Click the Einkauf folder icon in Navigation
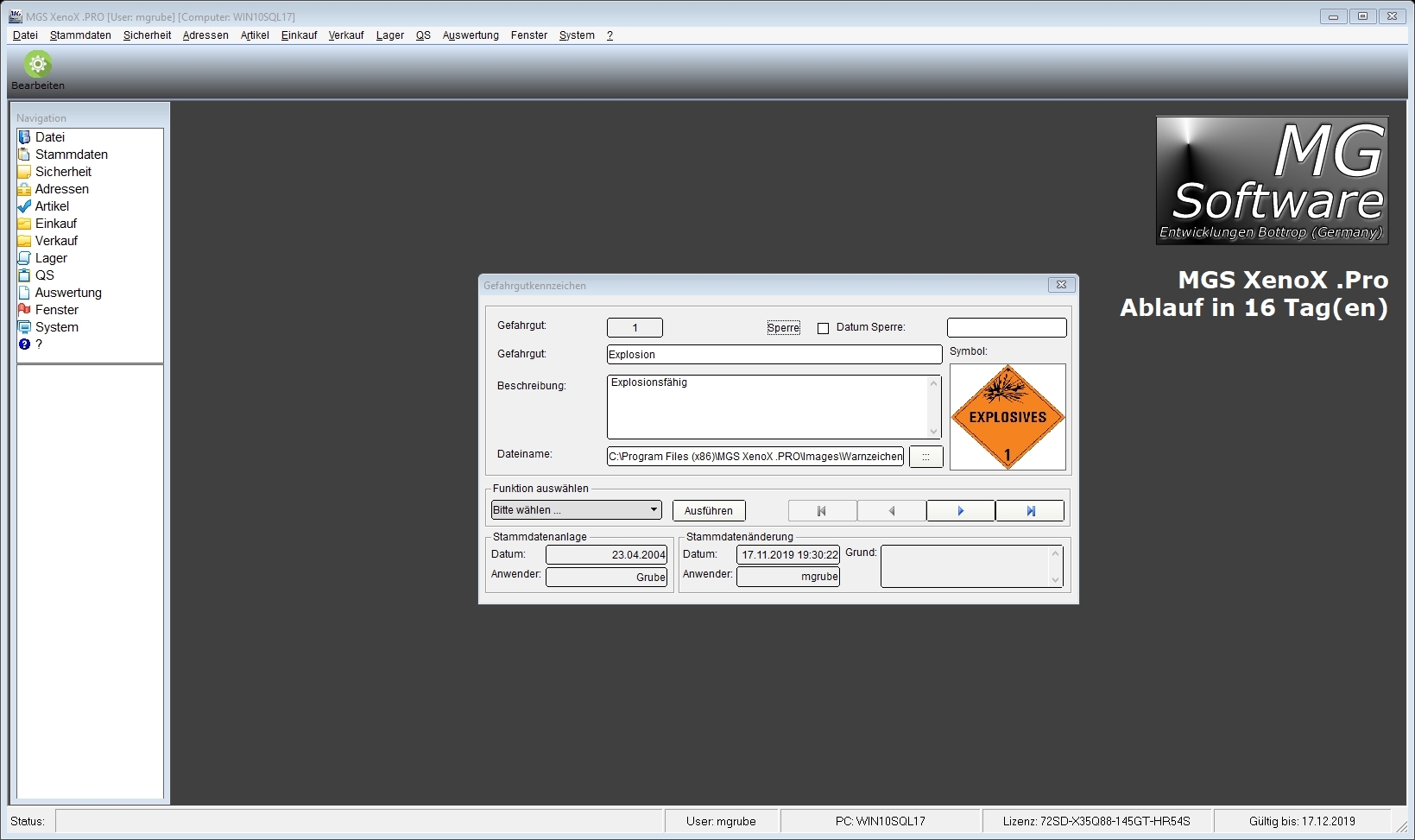Viewport: 1415px width, 840px height. point(24,224)
